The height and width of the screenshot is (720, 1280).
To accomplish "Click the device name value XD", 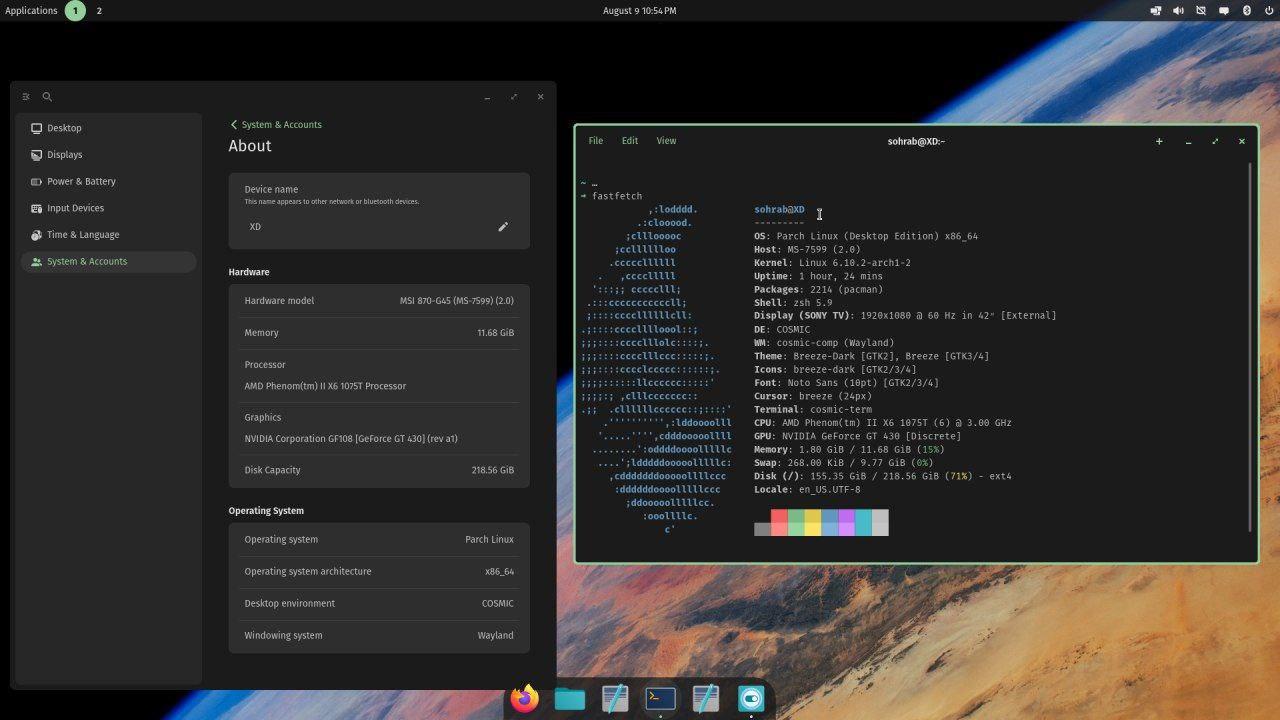I will [255, 227].
